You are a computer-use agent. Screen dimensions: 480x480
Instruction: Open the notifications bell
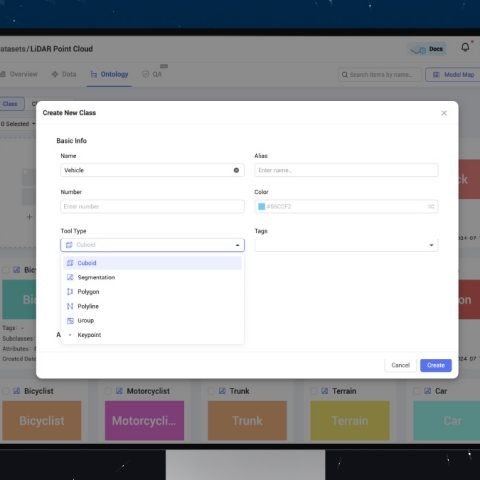(x=465, y=47)
